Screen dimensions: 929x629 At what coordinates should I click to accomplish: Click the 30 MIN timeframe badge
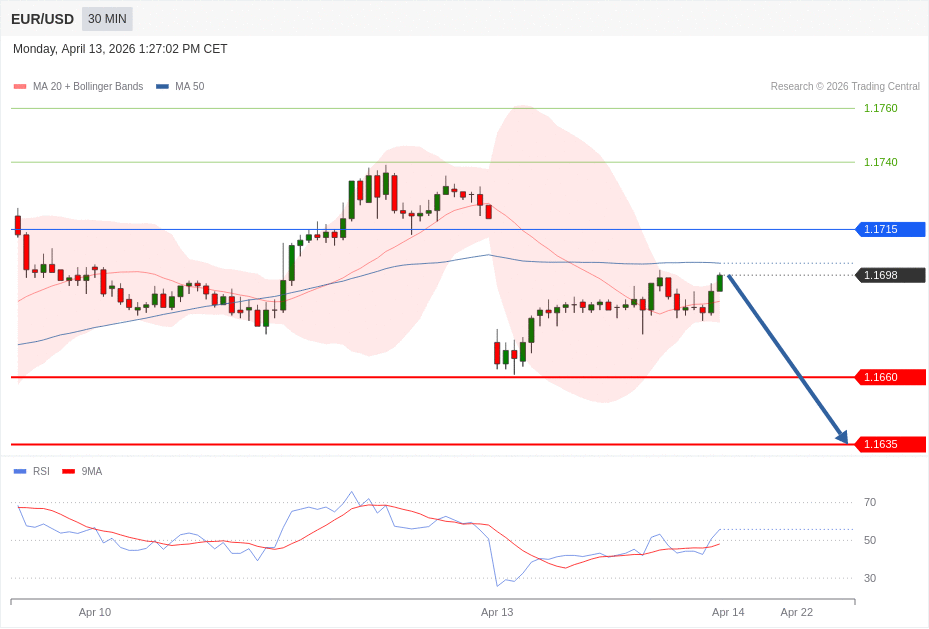tap(107, 19)
